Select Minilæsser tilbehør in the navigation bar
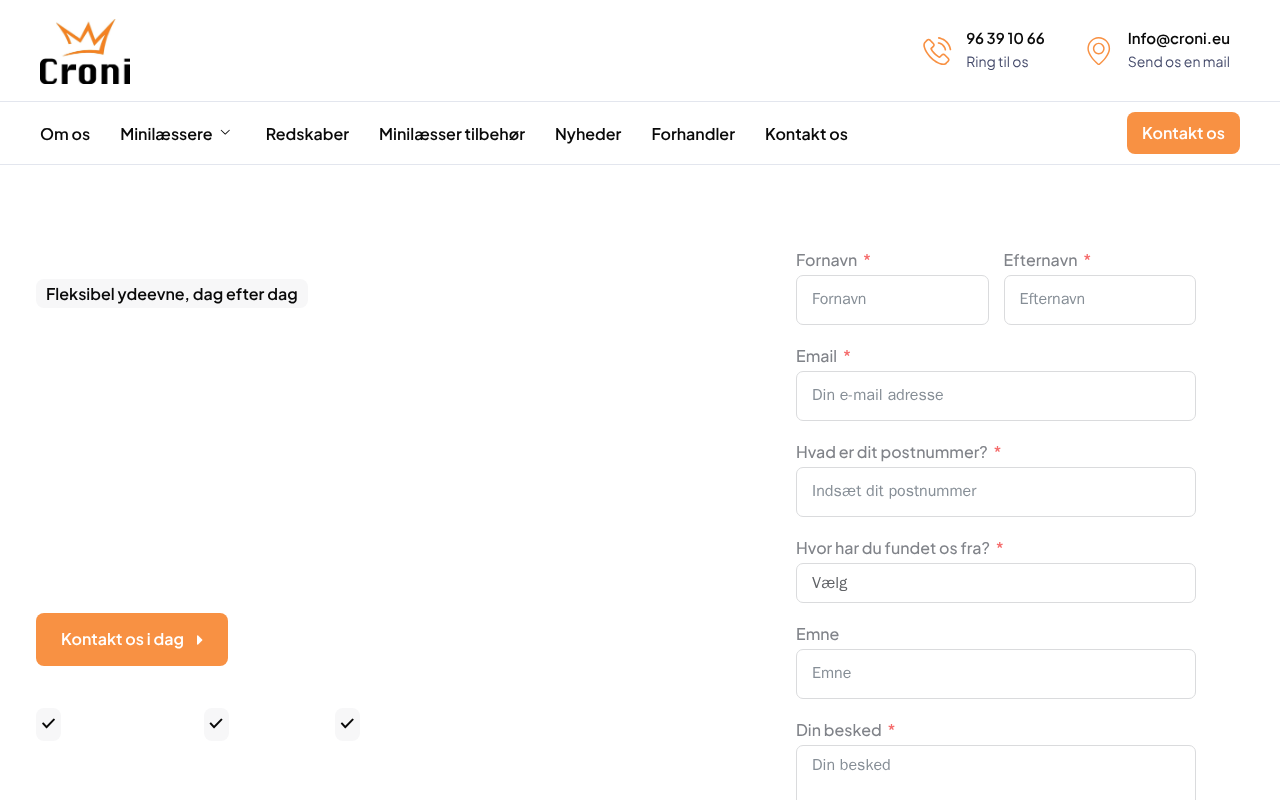 click(x=451, y=134)
